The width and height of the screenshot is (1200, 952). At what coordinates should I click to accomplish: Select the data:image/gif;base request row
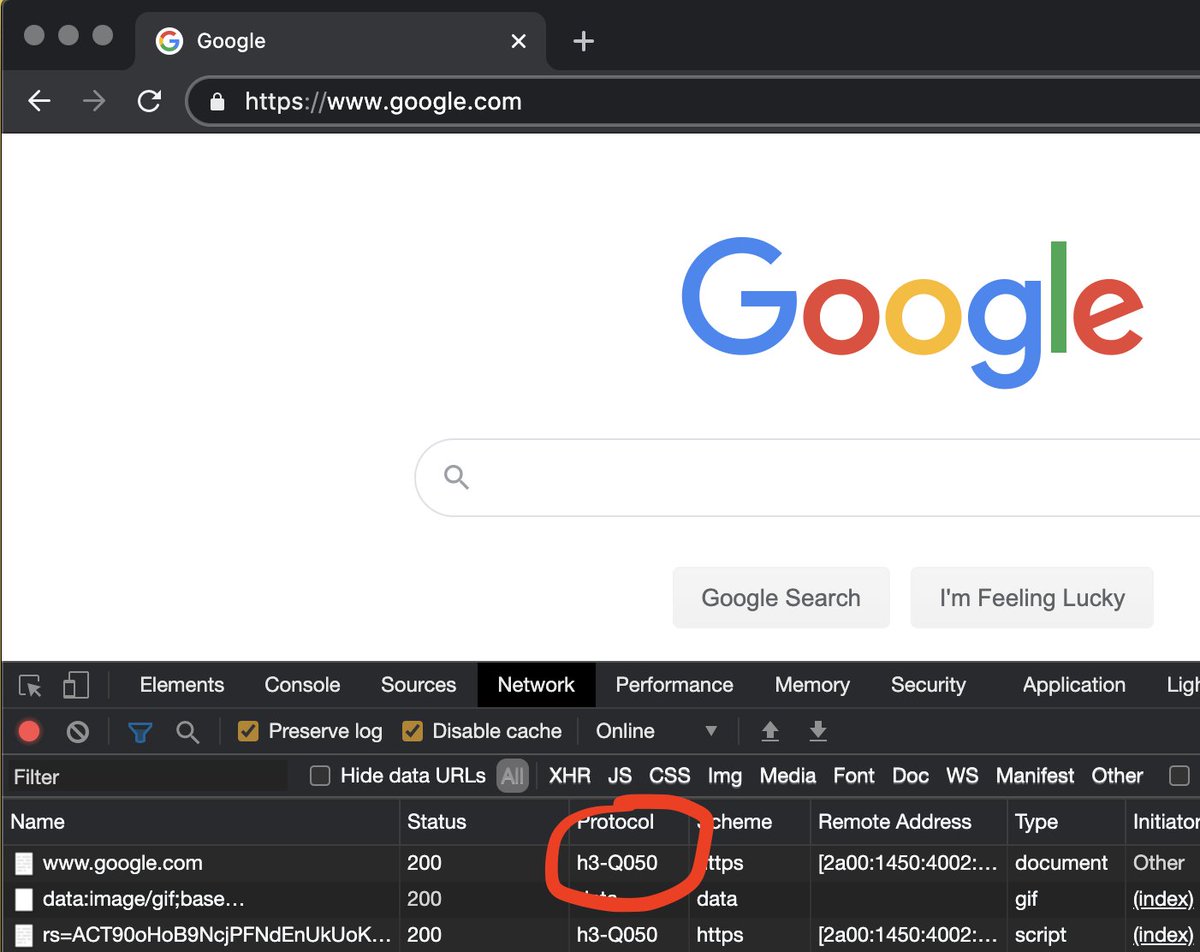pyautogui.click(x=600, y=898)
